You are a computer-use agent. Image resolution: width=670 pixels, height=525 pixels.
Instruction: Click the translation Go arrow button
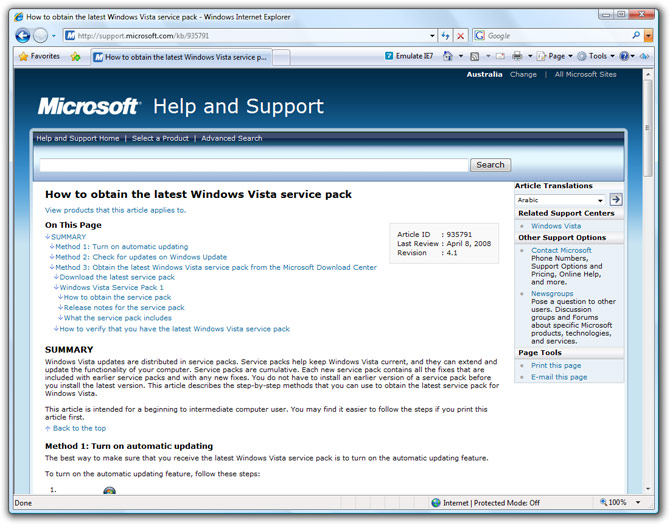tap(616, 199)
